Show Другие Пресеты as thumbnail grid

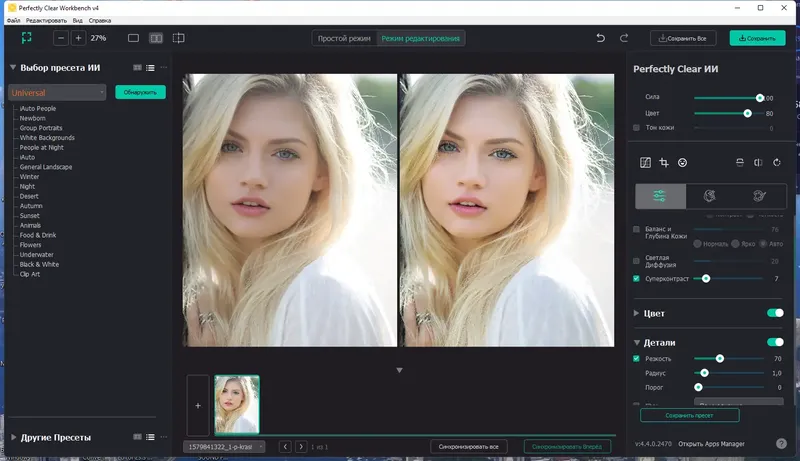click(x=137, y=437)
